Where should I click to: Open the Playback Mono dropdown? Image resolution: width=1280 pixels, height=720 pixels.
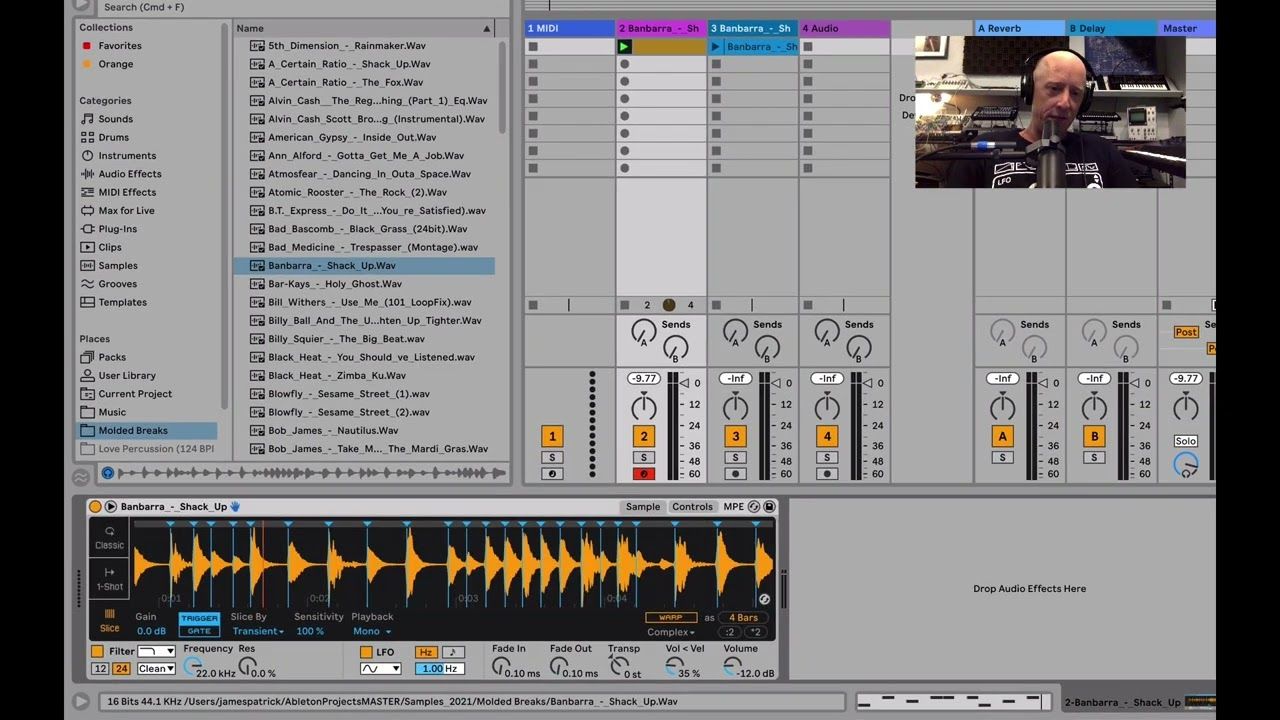pyautogui.click(x=371, y=631)
